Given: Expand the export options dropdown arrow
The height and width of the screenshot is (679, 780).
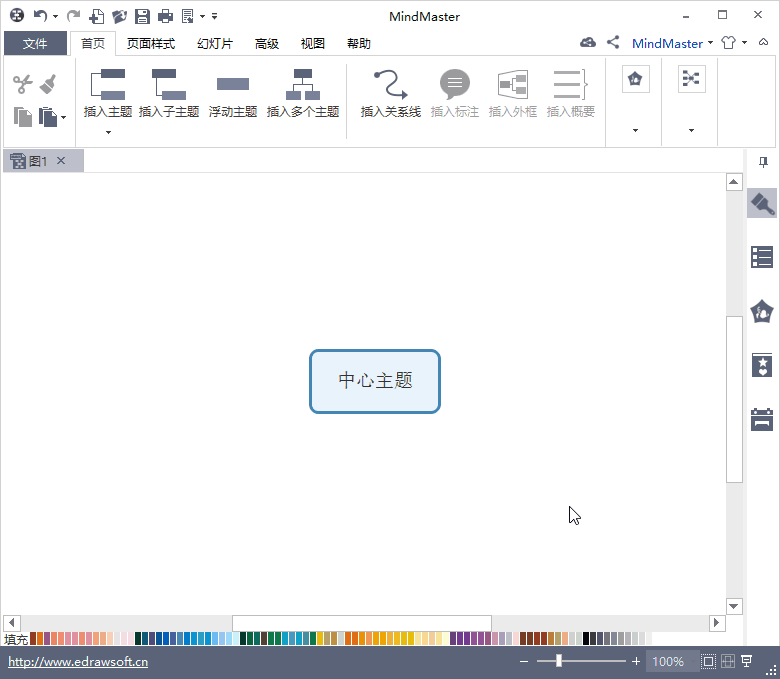Looking at the screenshot, I should tap(202, 16).
